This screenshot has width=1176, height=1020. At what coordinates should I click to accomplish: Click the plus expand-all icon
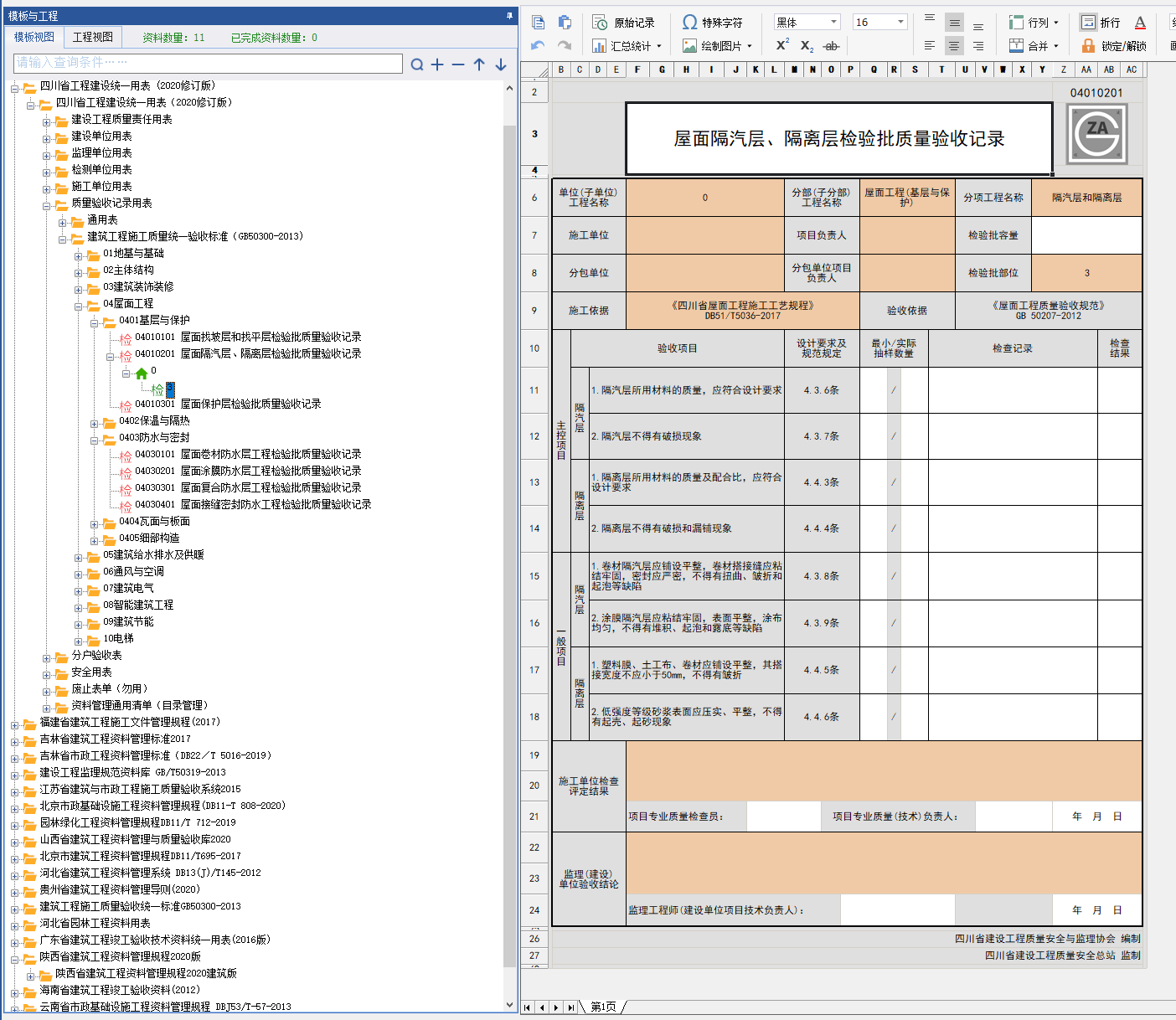click(x=437, y=64)
